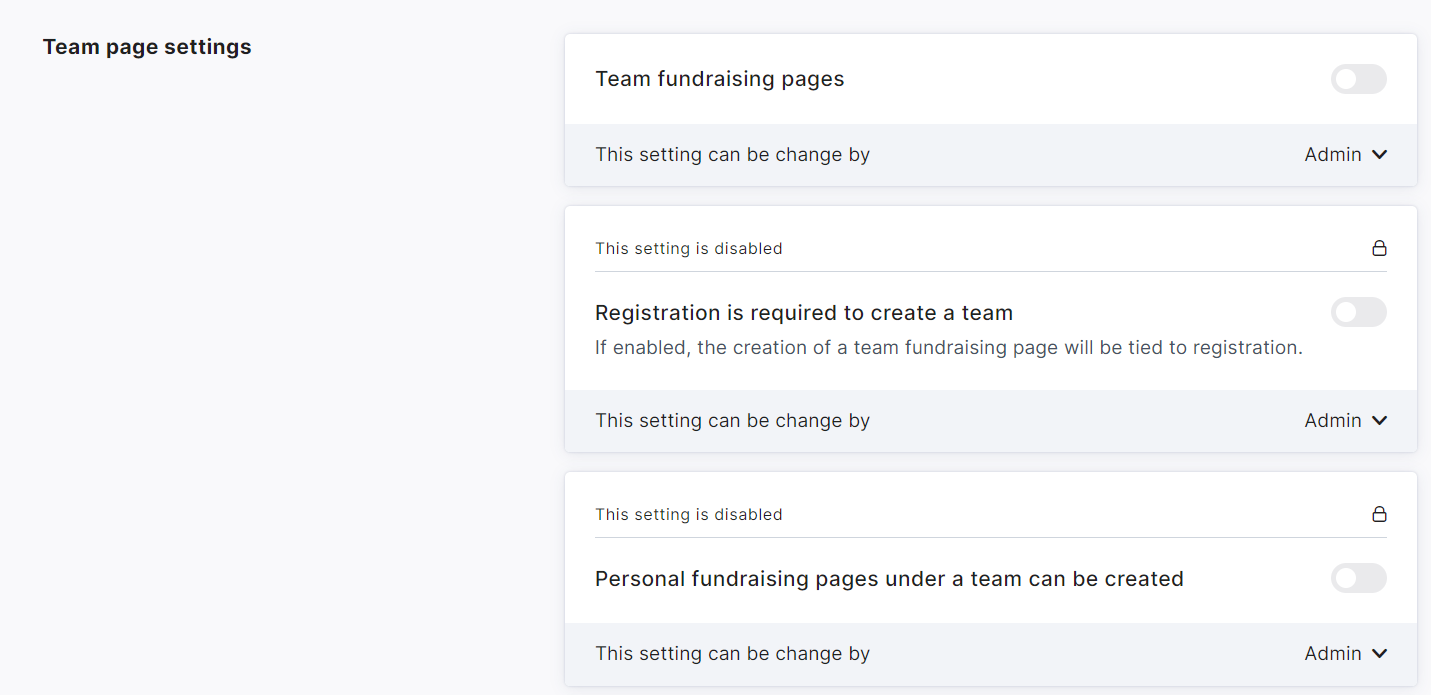The height and width of the screenshot is (695, 1431).
Task: Turn on Personal fundraising pages under a team
Action: 1358,578
